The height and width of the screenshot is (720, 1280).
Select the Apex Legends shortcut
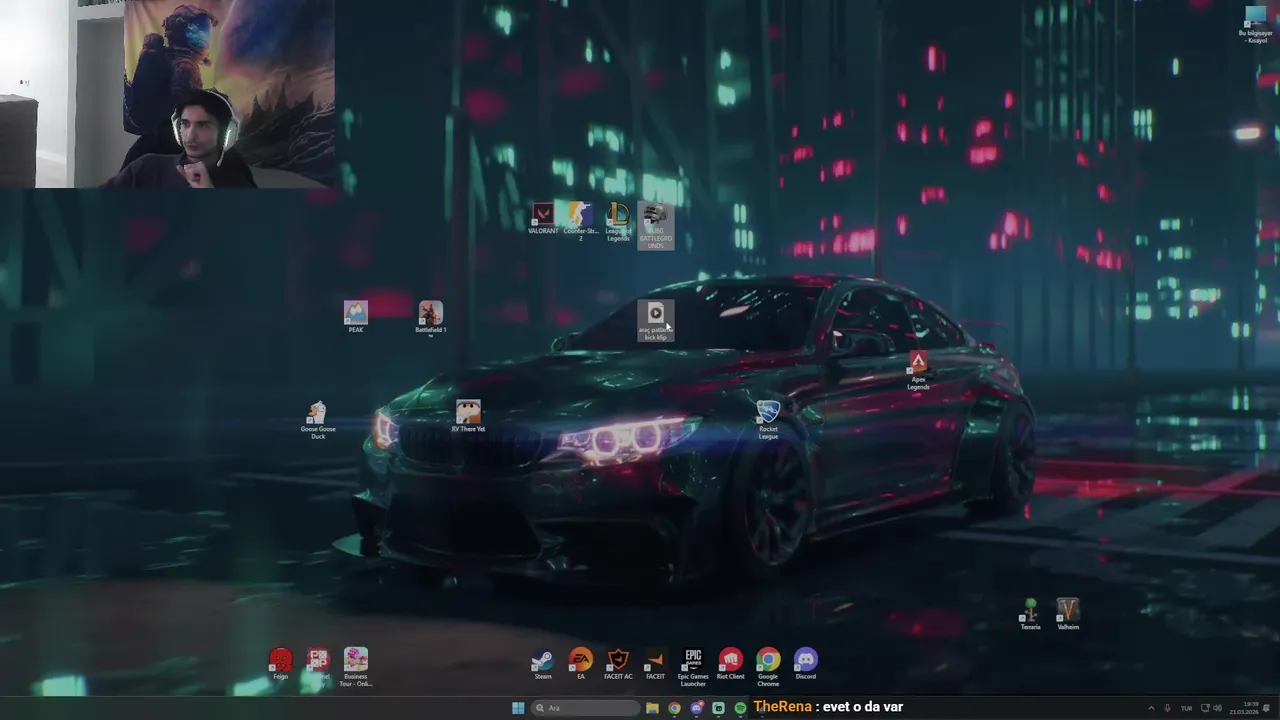click(x=918, y=370)
